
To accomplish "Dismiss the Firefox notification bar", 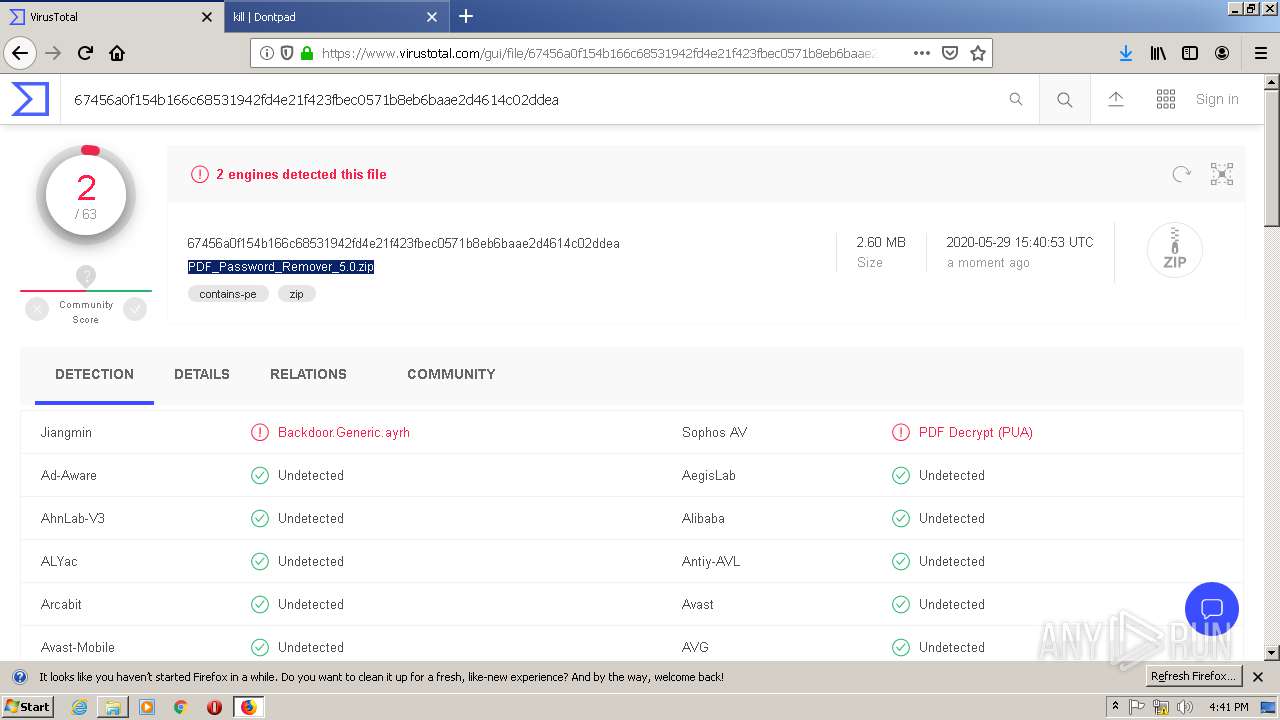I will (x=1258, y=677).
